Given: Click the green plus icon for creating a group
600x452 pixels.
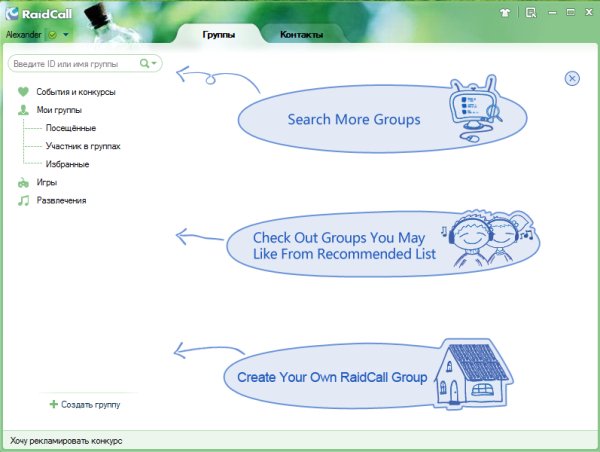Looking at the screenshot, I should coord(54,404).
